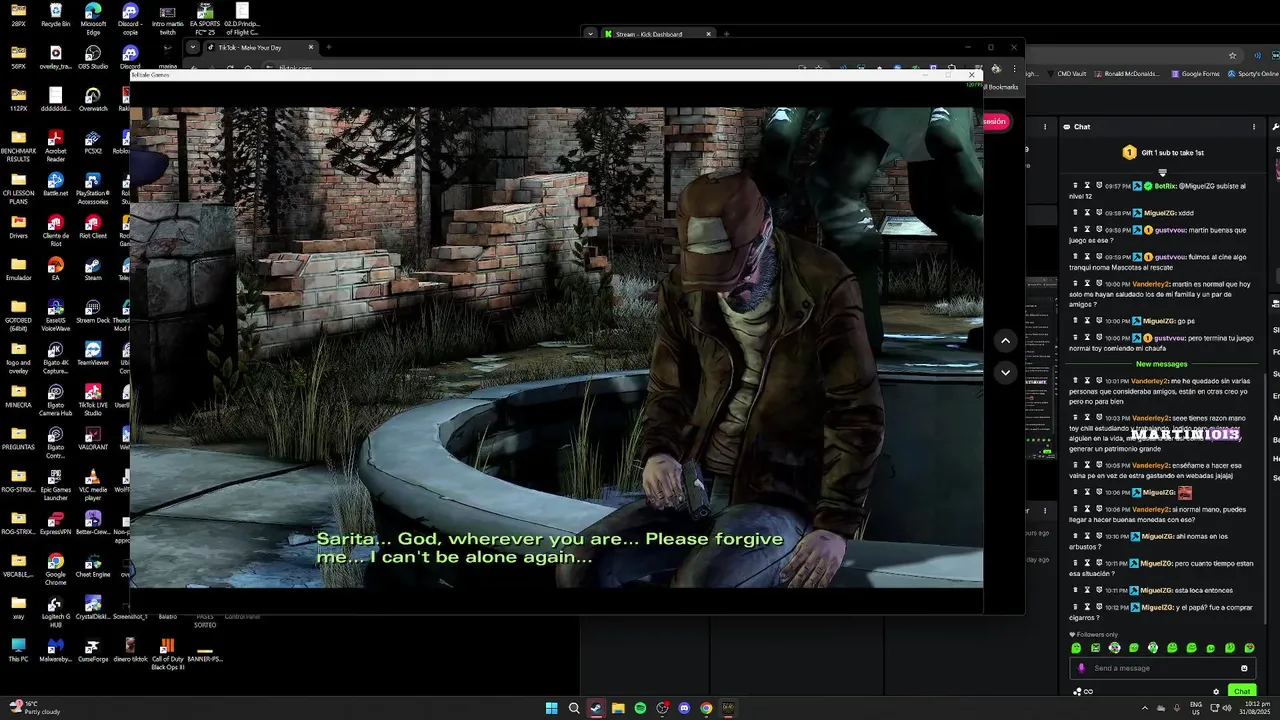Select the Acrobat Reader desktop icon

(x=55, y=145)
